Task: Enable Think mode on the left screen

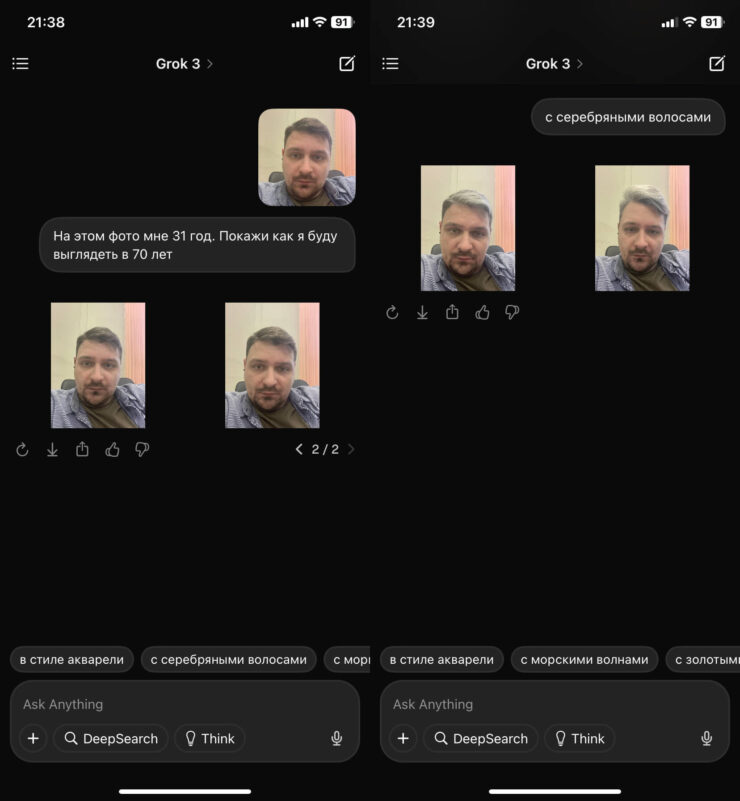Action: coord(209,739)
